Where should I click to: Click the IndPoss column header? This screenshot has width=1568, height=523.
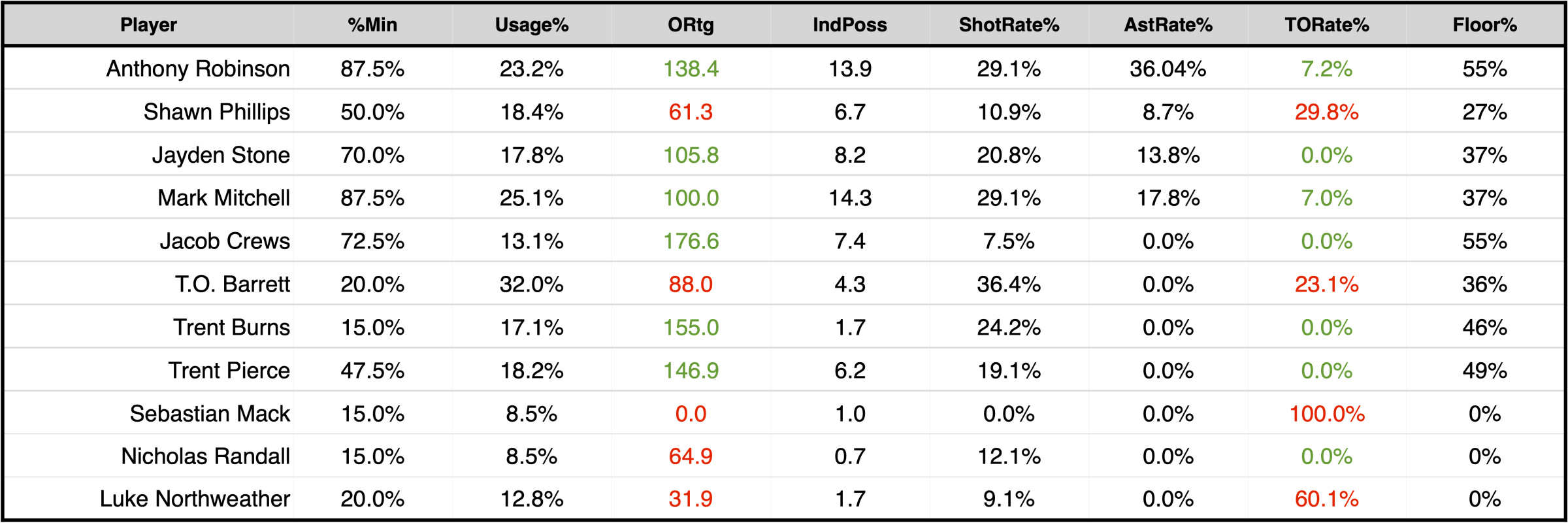(x=850, y=25)
